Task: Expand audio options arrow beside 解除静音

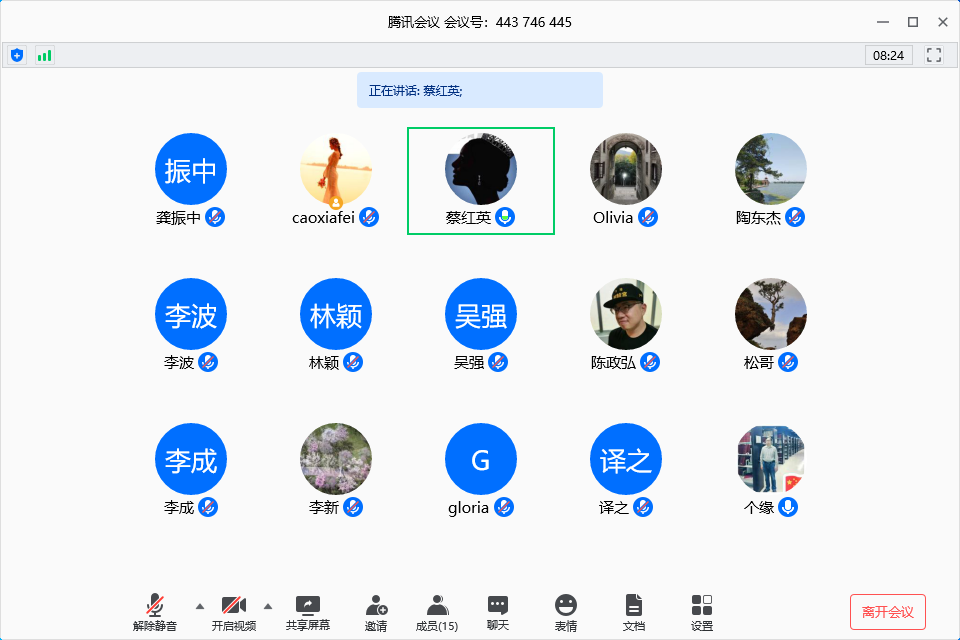Action: click(x=199, y=606)
